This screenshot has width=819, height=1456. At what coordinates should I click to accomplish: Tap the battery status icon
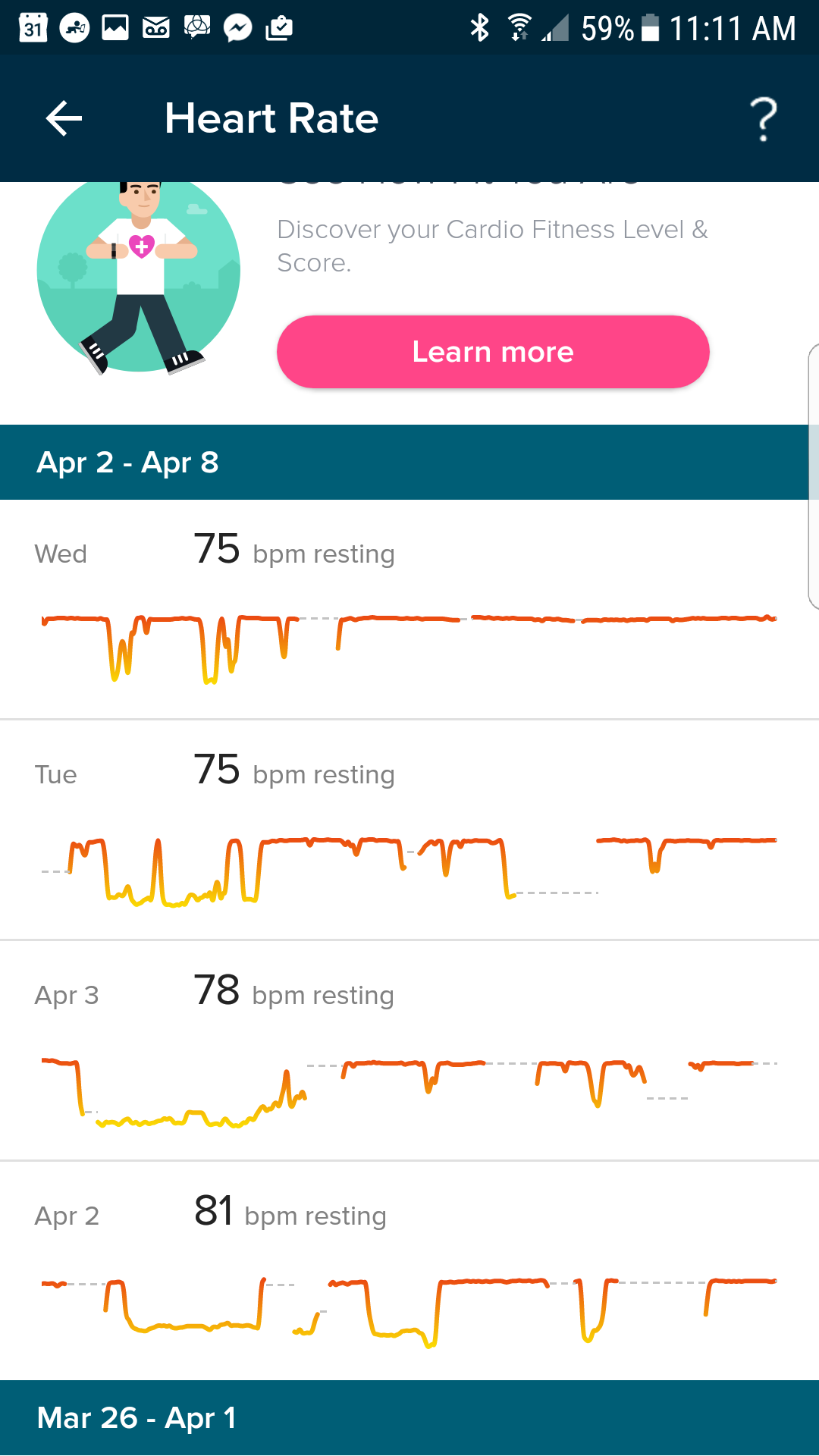click(651, 28)
